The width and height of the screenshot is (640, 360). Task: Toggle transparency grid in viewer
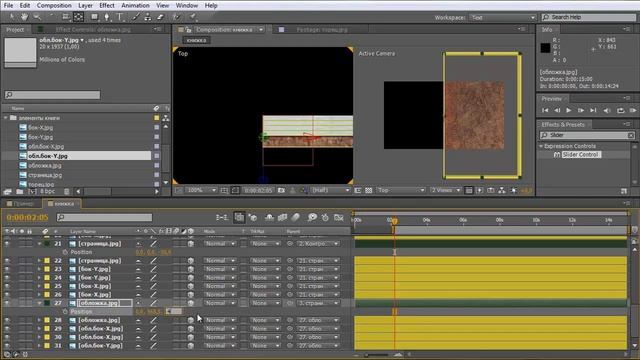tap(369, 190)
